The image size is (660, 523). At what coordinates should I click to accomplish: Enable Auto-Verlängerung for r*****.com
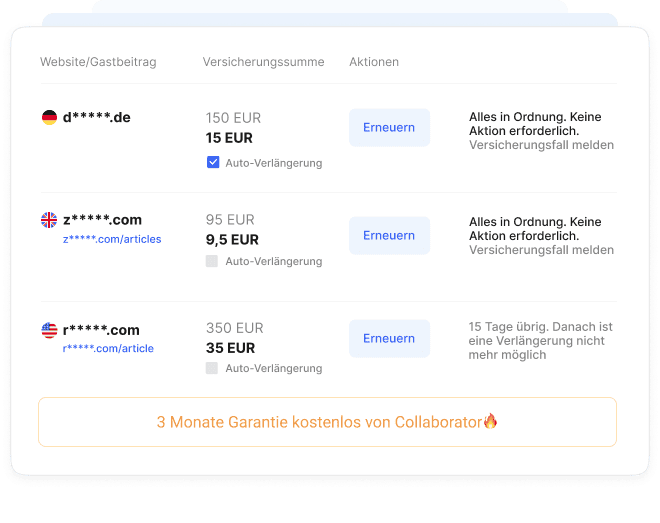pyautogui.click(x=212, y=368)
